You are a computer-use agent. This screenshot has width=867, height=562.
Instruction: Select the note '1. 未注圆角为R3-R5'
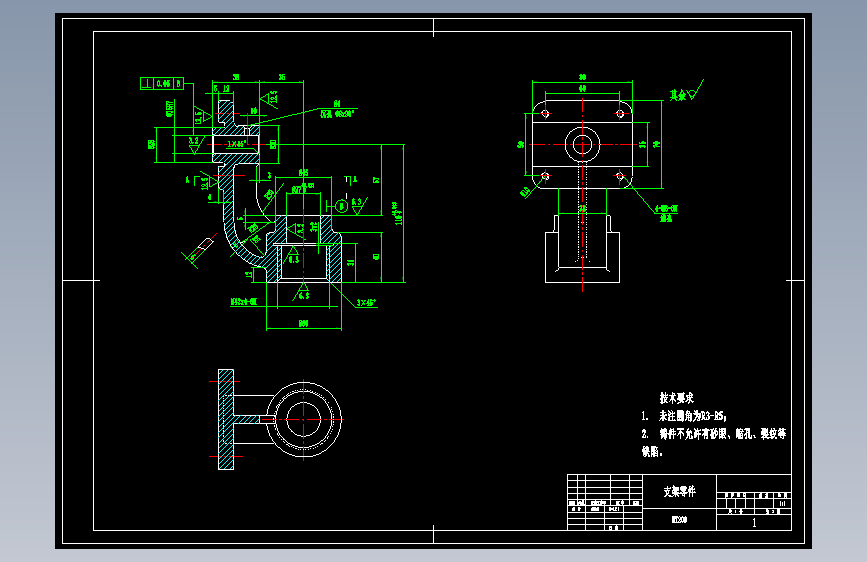[684, 415]
